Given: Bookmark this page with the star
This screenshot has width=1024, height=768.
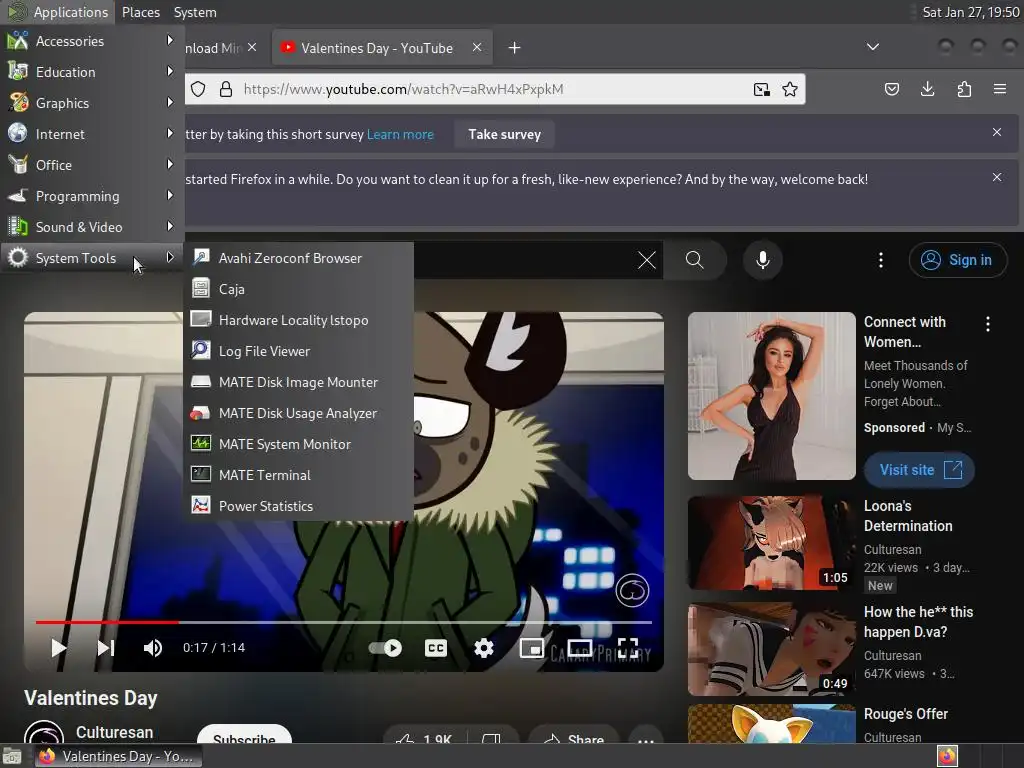Looking at the screenshot, I should (x=790, y=89).
